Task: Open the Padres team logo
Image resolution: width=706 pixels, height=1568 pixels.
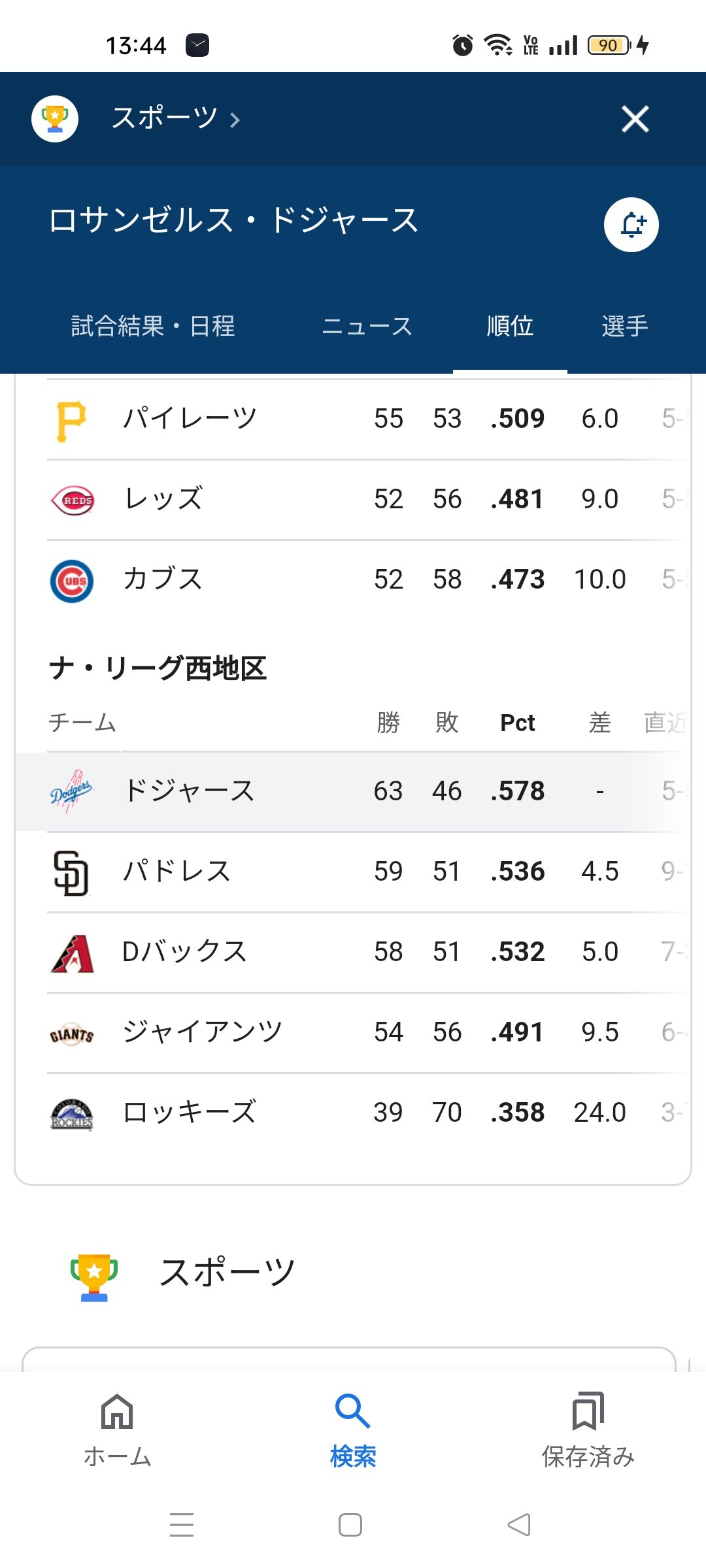Action: pyautogui.click(x=71, y=873)
